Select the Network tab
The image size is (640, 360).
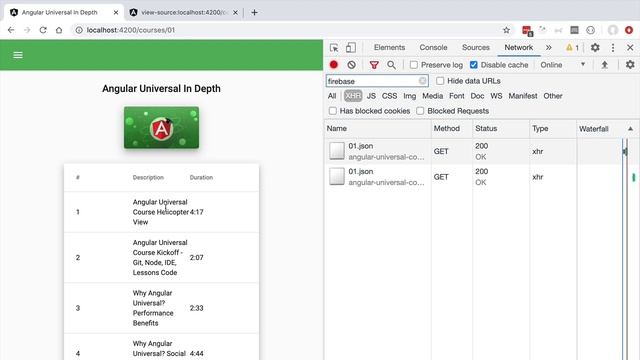click(x=518, y=47)
